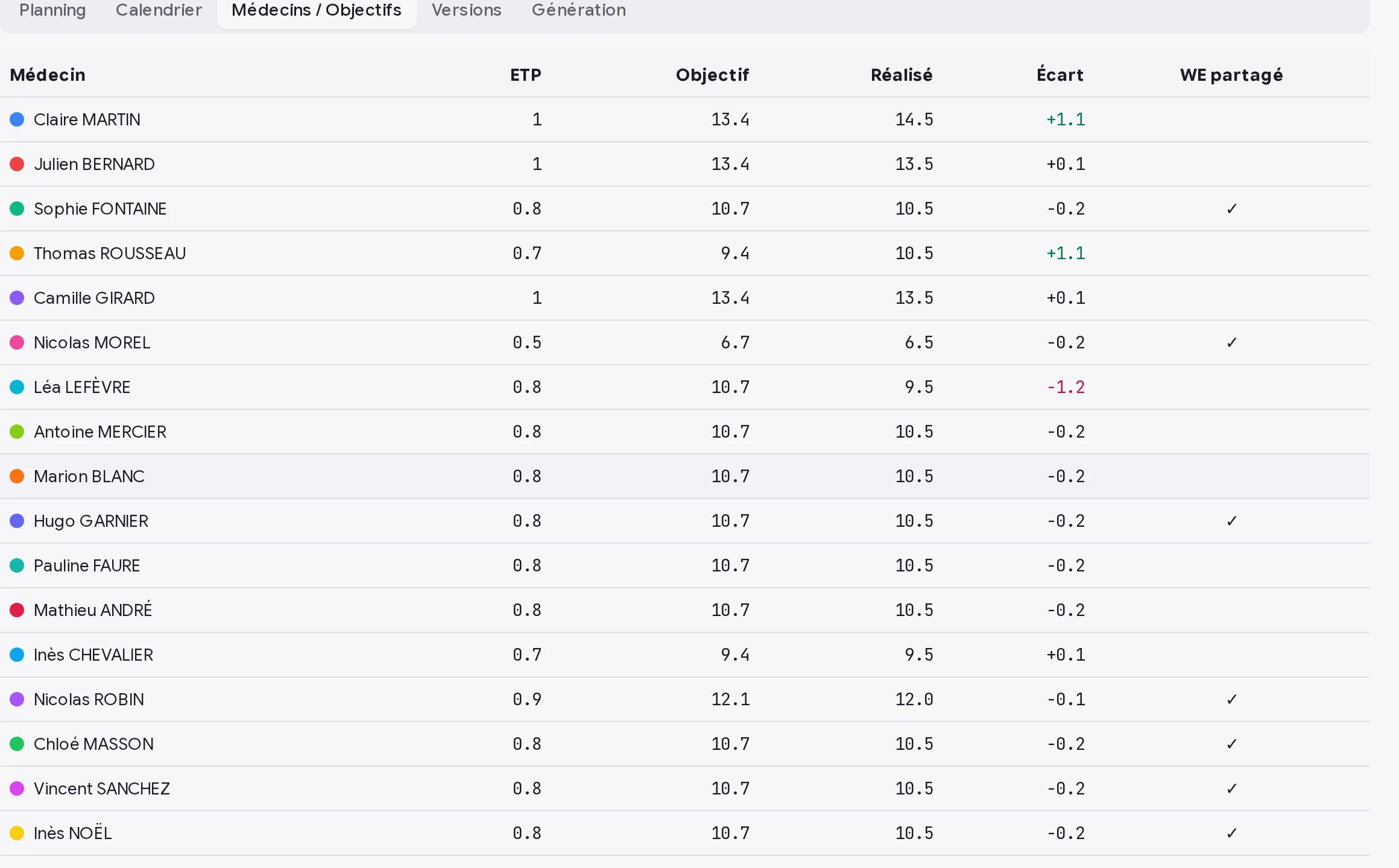Toggle WE partagé checkmark for Vincent SANCHEZ
This screenshot has width=1399, height=868.
pos(1231,788)
